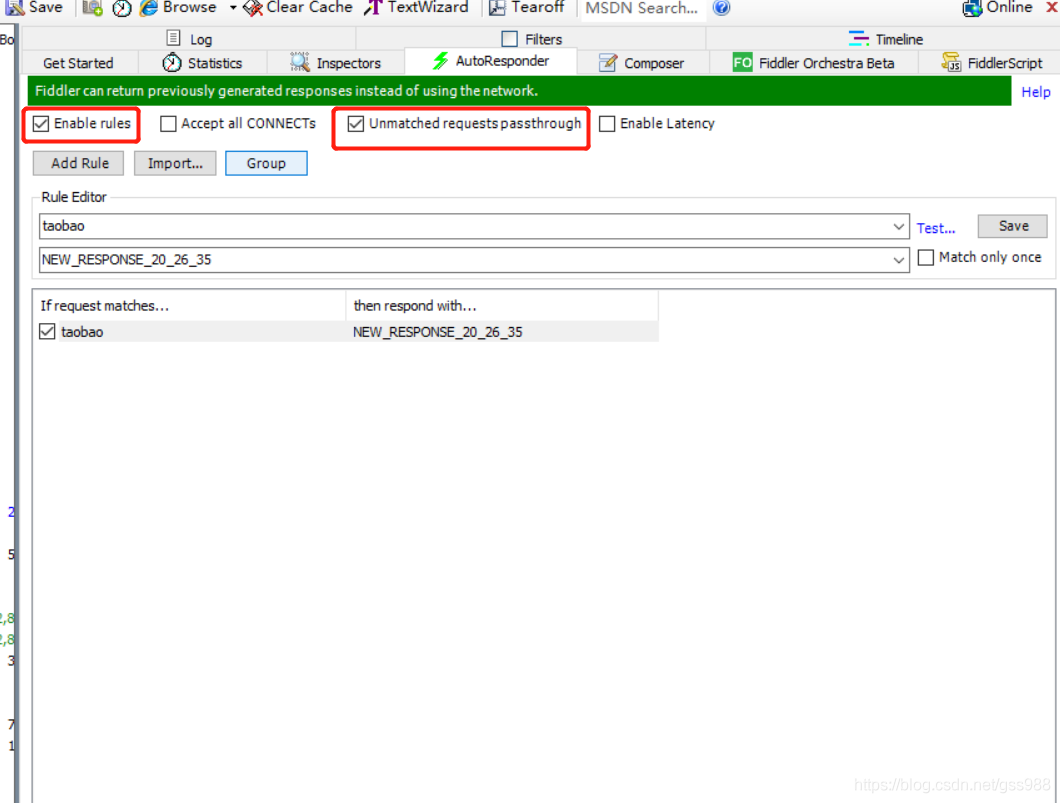Enable Accept all CONNECTs checkbox
Screen dimensions: 1060x803
[x=168, y=124]
